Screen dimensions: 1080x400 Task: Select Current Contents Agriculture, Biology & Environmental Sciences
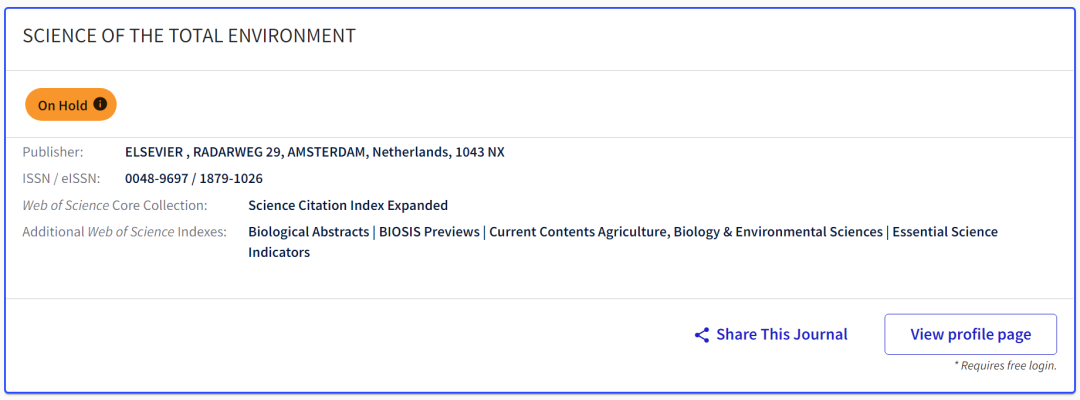tap(686, 232)
